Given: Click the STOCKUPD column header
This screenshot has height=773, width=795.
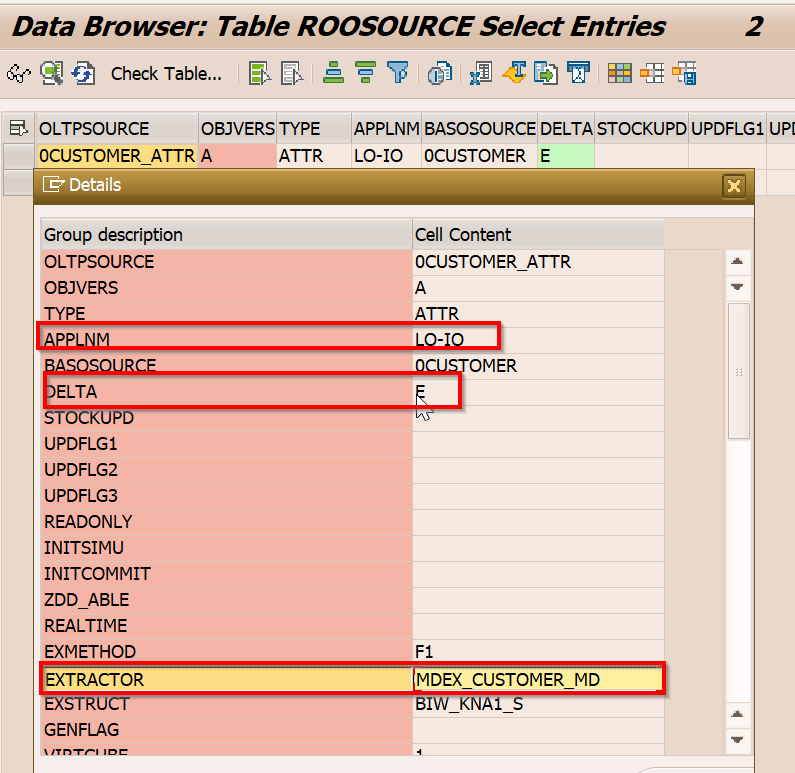Looking at the screenshot, I should 641,129.
